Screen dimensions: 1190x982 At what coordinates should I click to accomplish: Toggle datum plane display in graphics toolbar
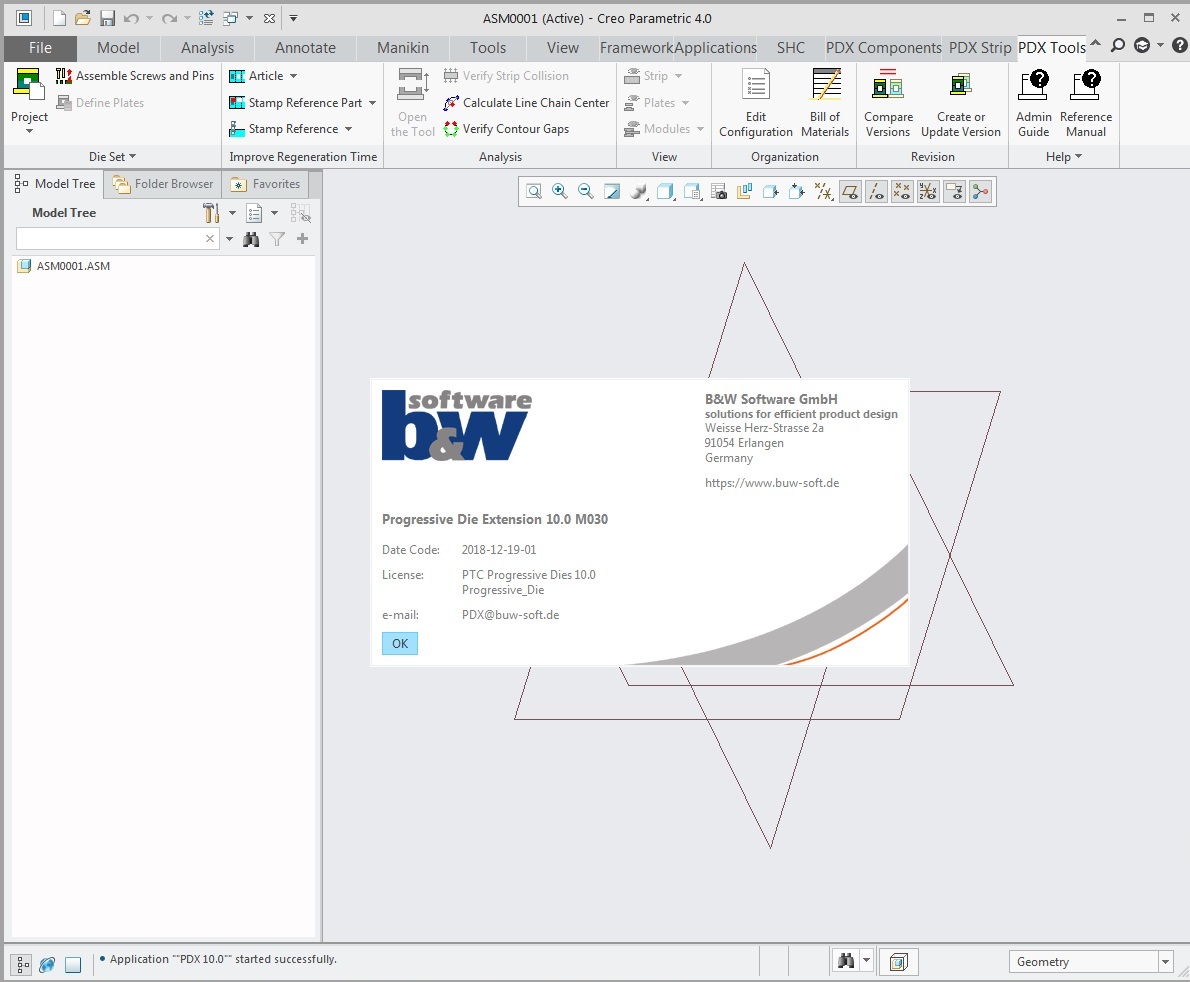(x=850, y=191)
